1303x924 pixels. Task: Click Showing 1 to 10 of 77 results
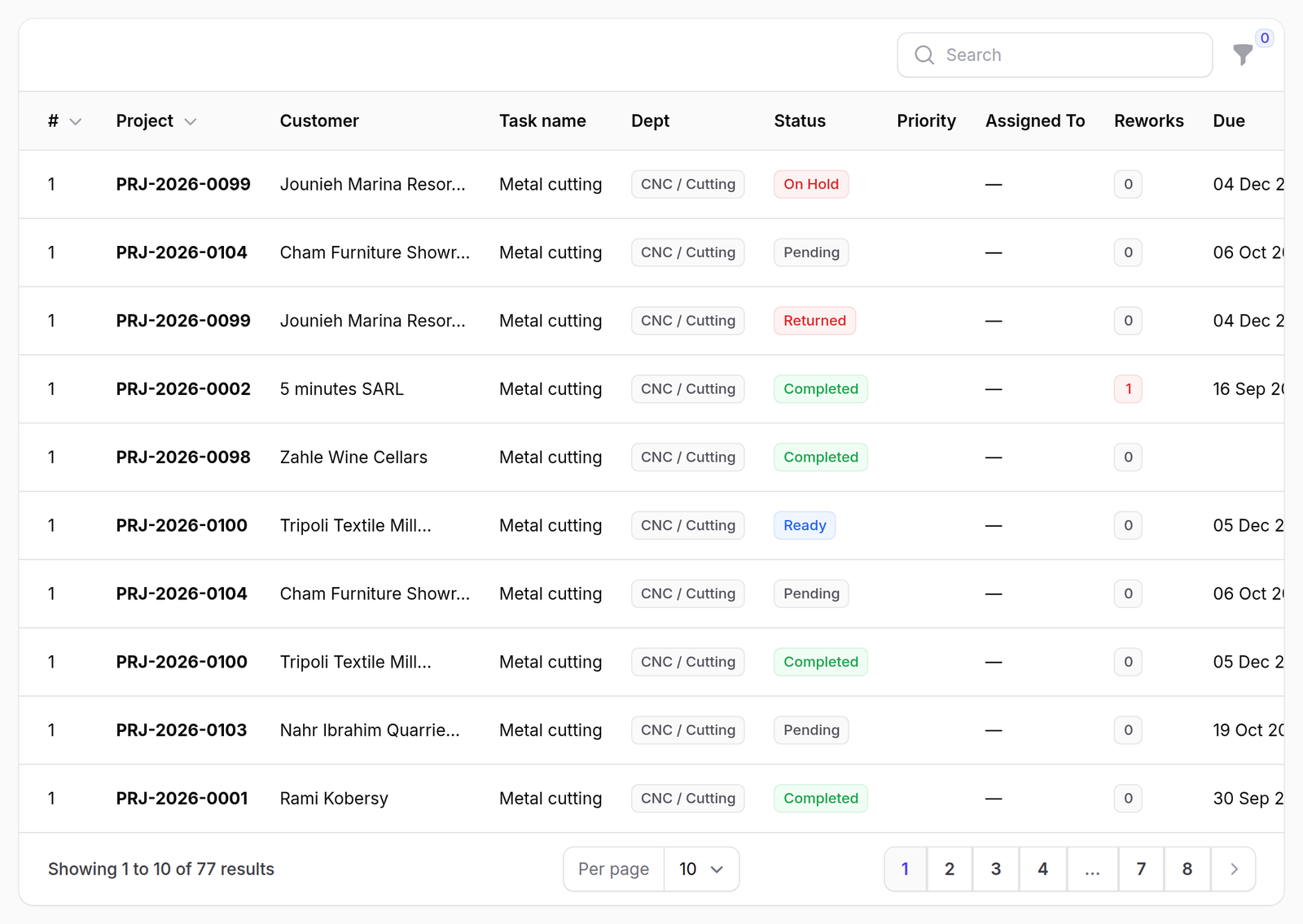click(161, 869)
